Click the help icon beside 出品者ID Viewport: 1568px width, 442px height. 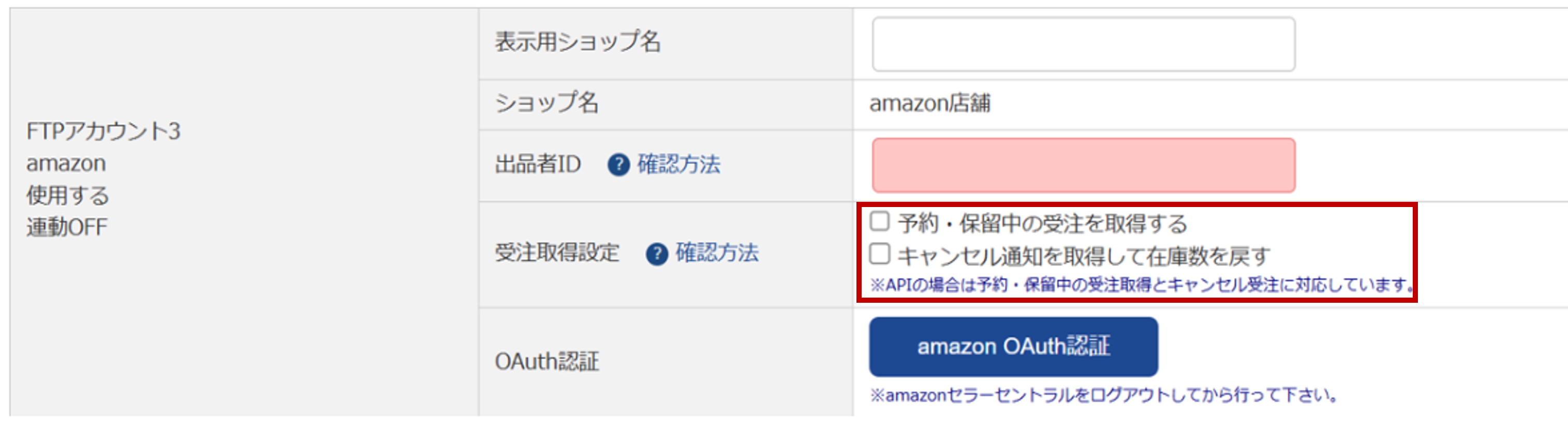point(618,165)
